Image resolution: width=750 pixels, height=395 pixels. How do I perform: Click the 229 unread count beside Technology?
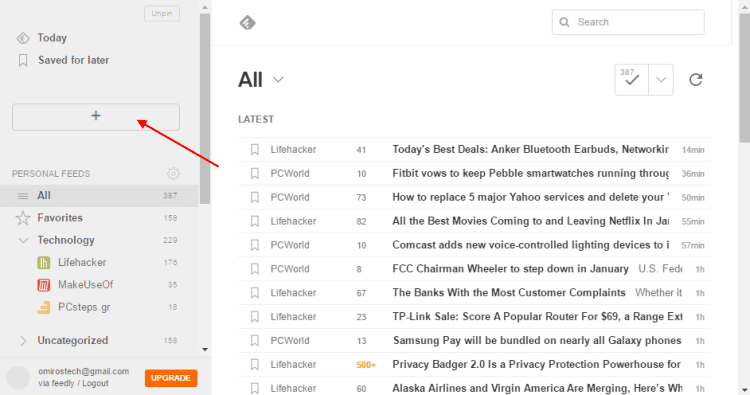pyautogui.click(x=170, y=240)
